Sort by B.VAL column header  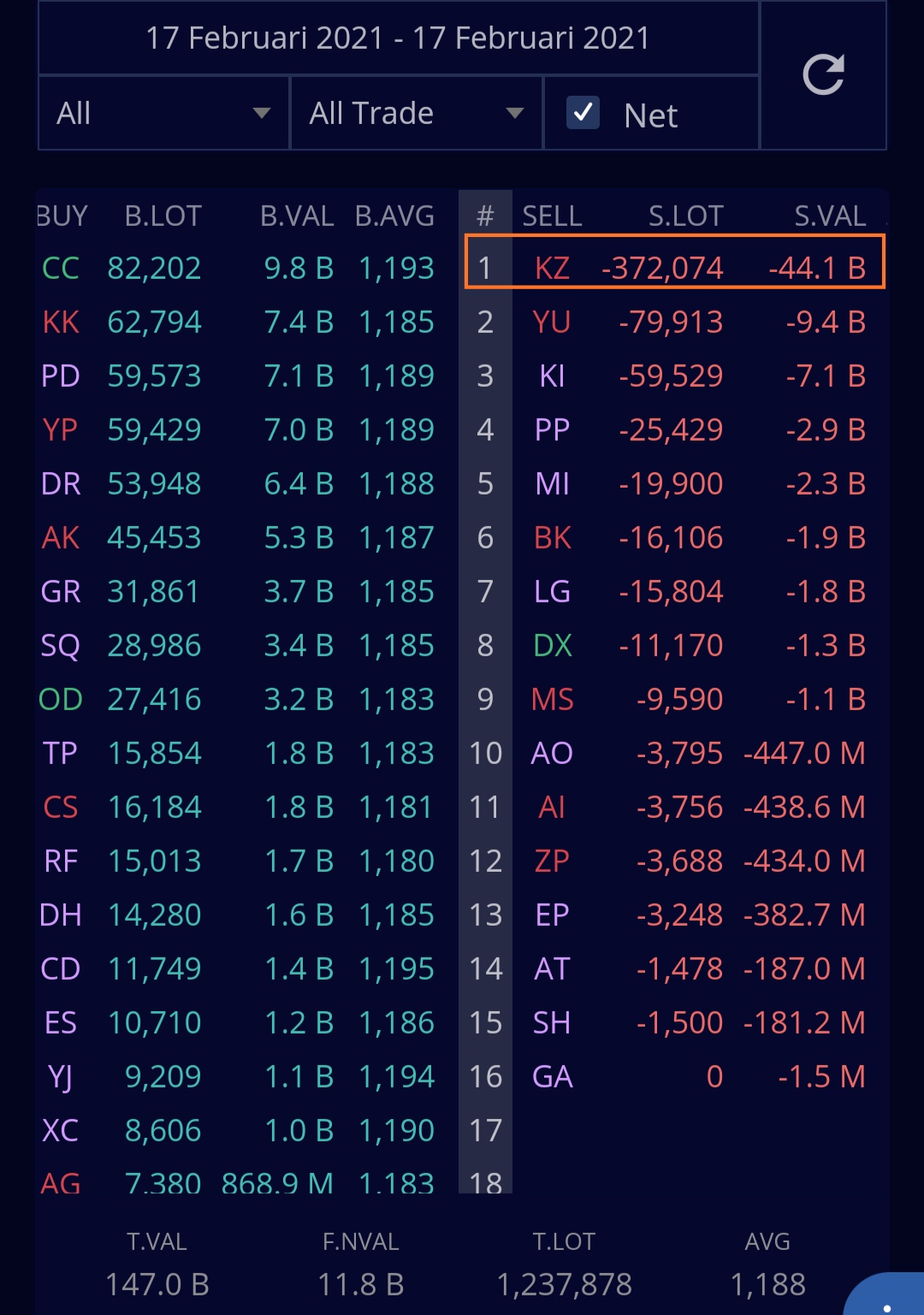pyautogui.click(x=296, y=216)
